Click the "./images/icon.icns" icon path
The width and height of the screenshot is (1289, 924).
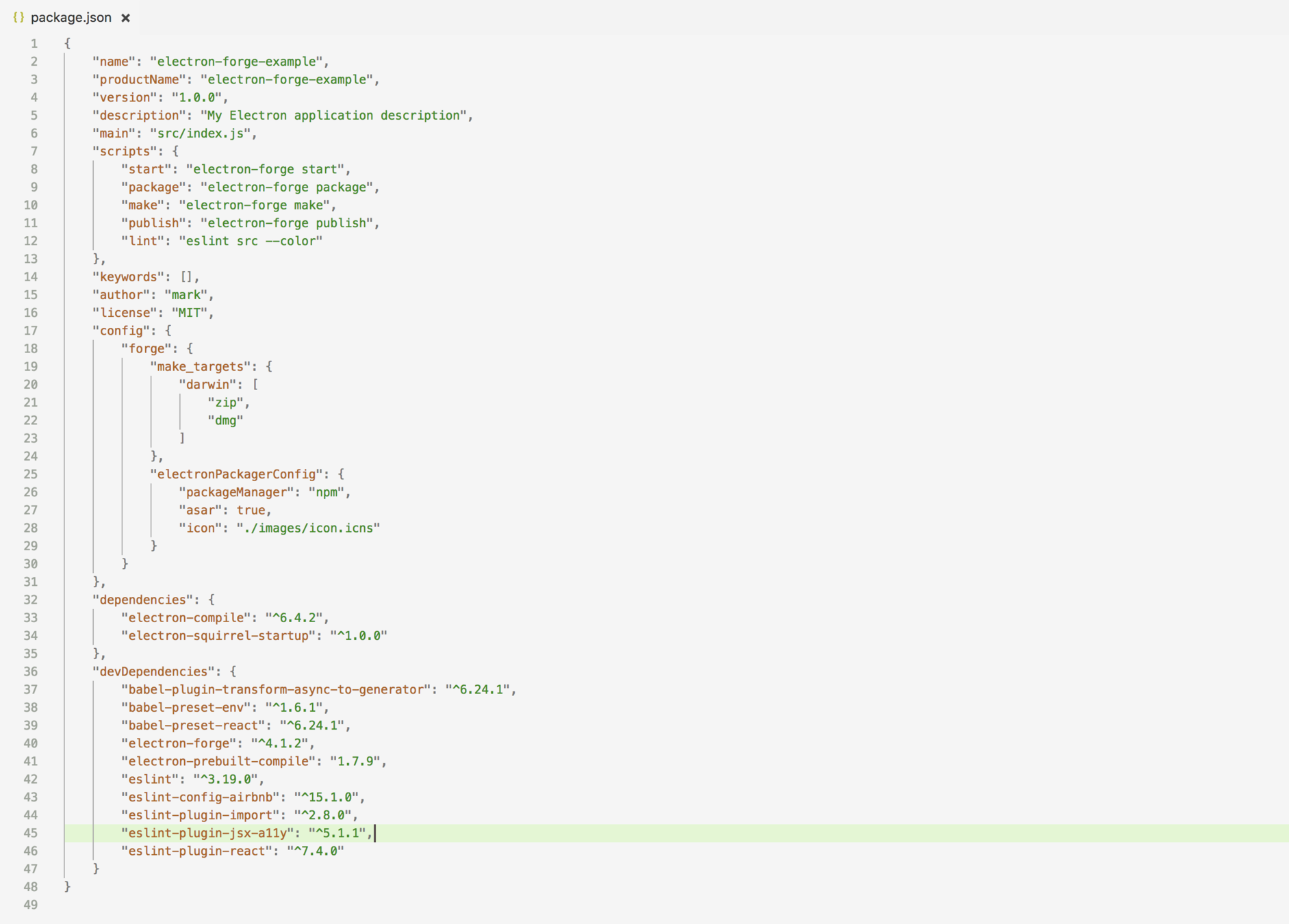308,528
